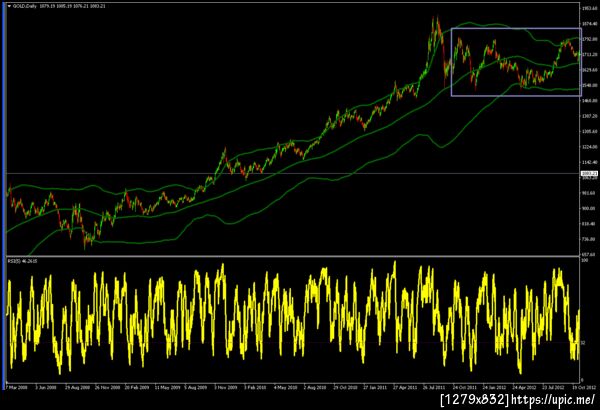Click the 1224.00 price axis label

589,147
